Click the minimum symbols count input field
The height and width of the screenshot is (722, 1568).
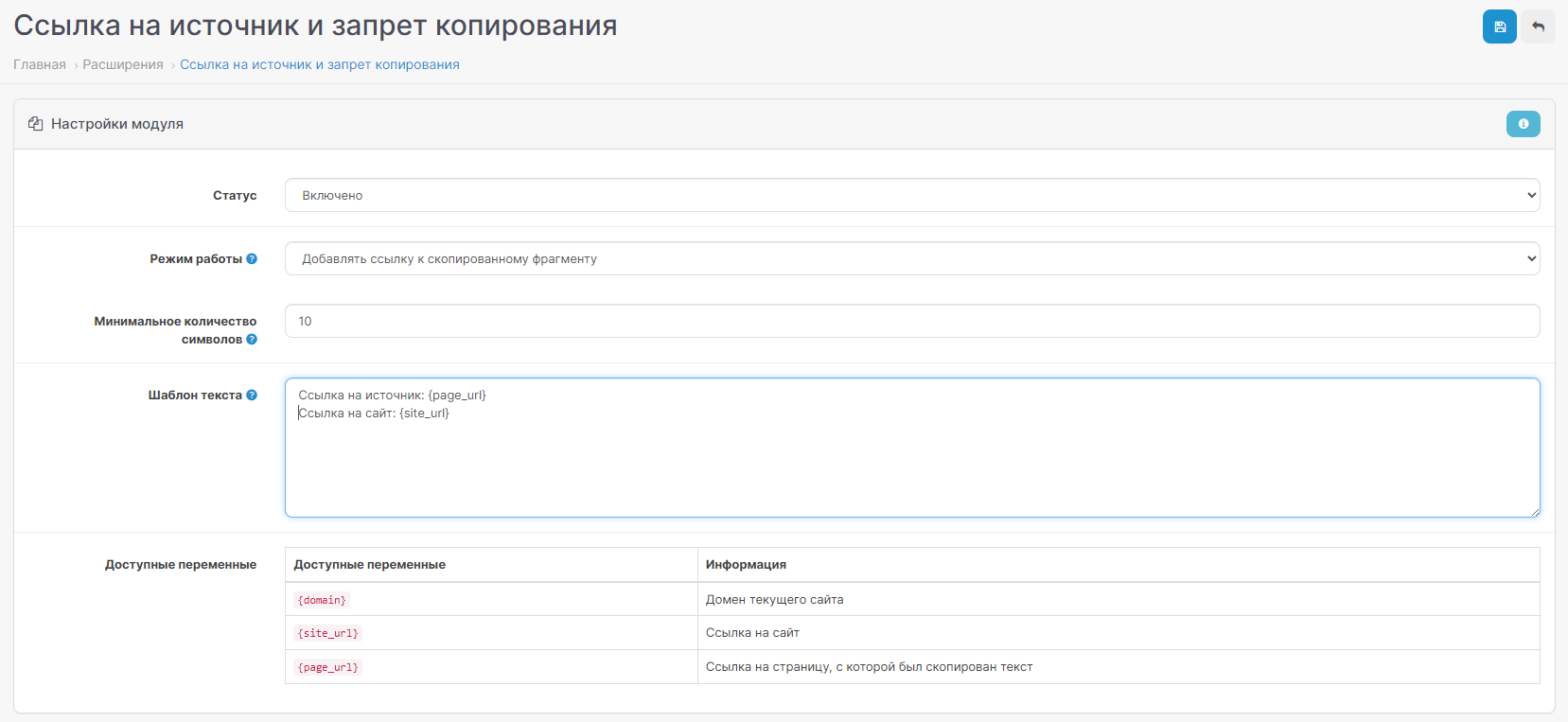[x=911, y=321]
